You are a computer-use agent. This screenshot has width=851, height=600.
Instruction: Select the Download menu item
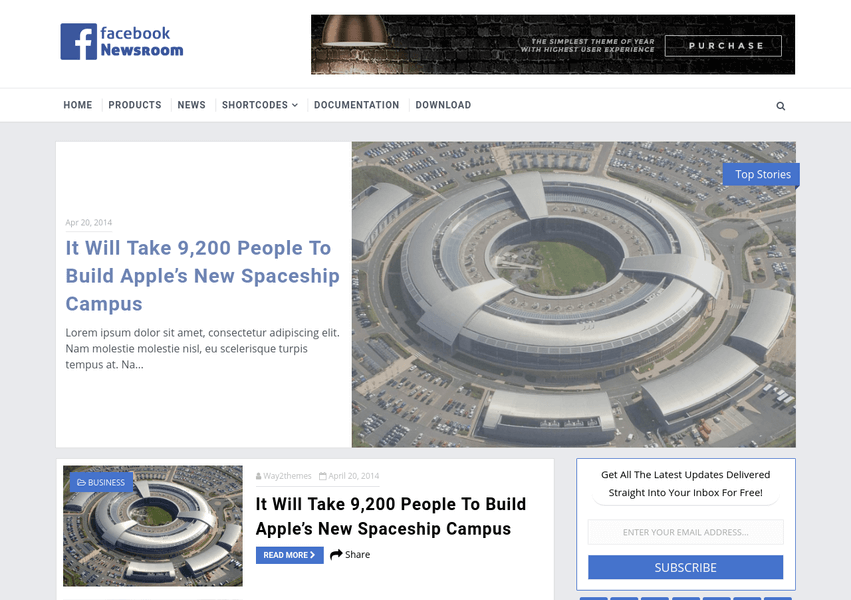tap(443, 105)
